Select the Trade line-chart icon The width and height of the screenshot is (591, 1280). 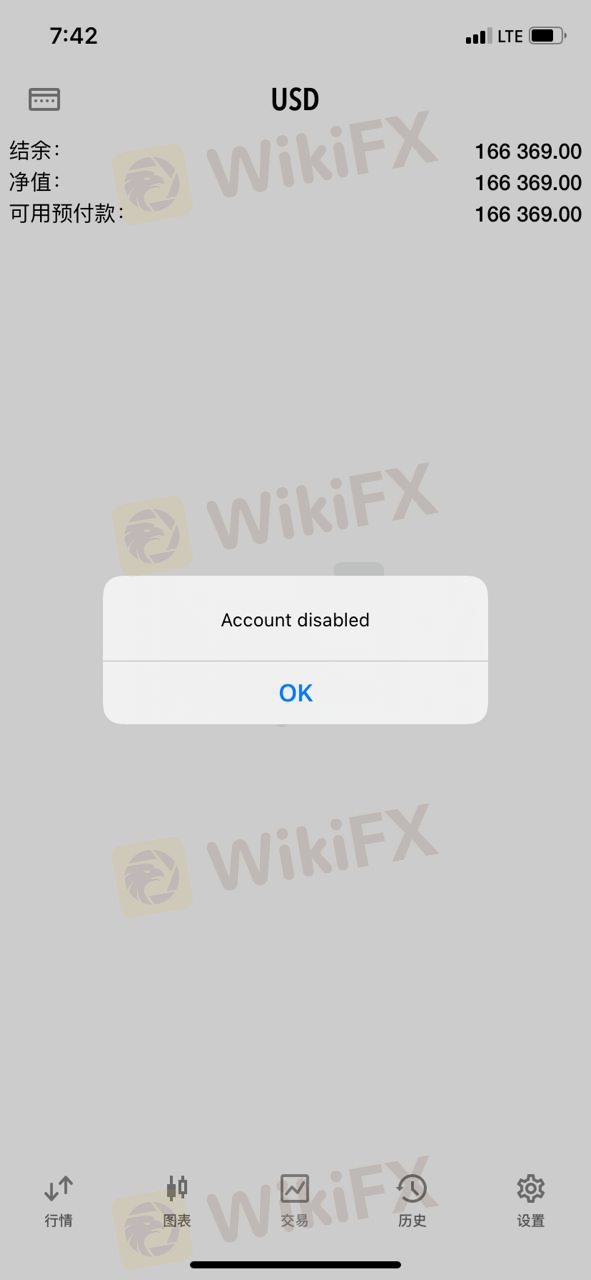(295, 1188)
